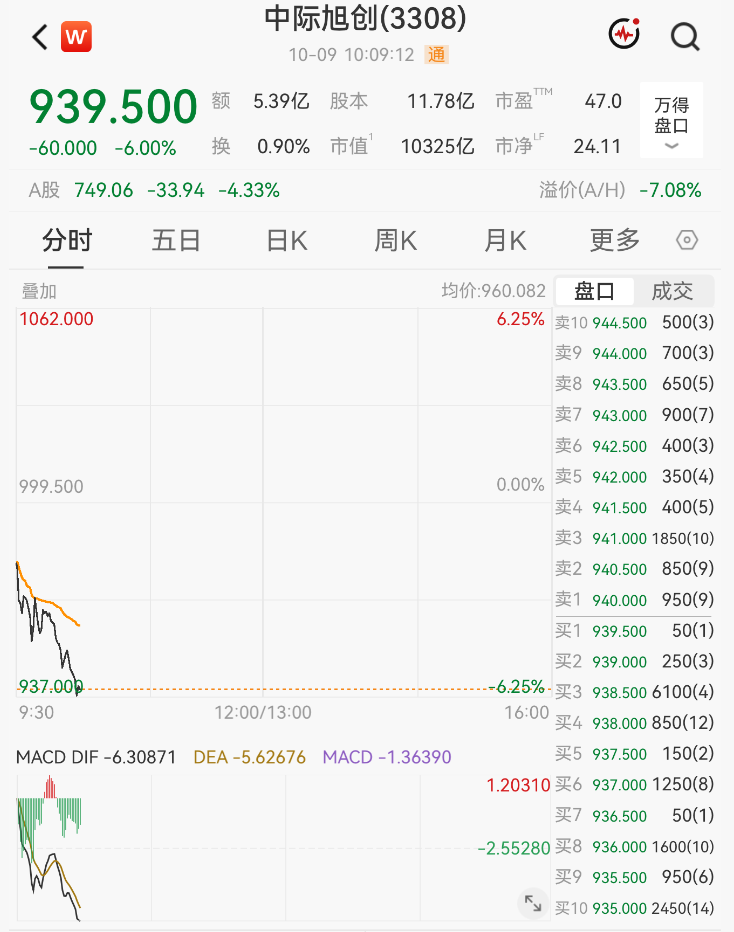Select 卖4 row at 941.500

(634, 508)
